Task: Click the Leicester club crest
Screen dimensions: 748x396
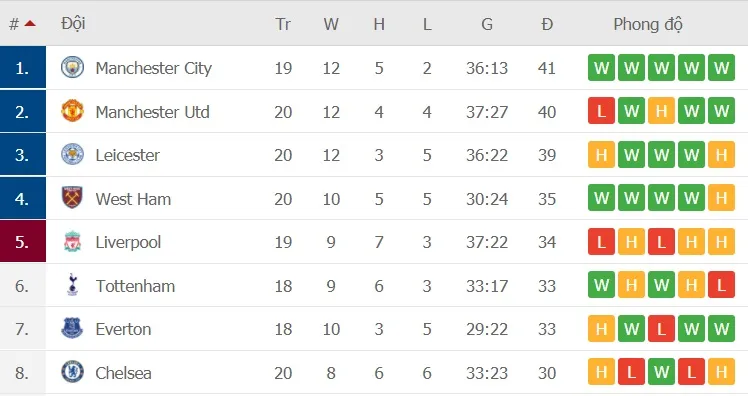Action: 73,155
